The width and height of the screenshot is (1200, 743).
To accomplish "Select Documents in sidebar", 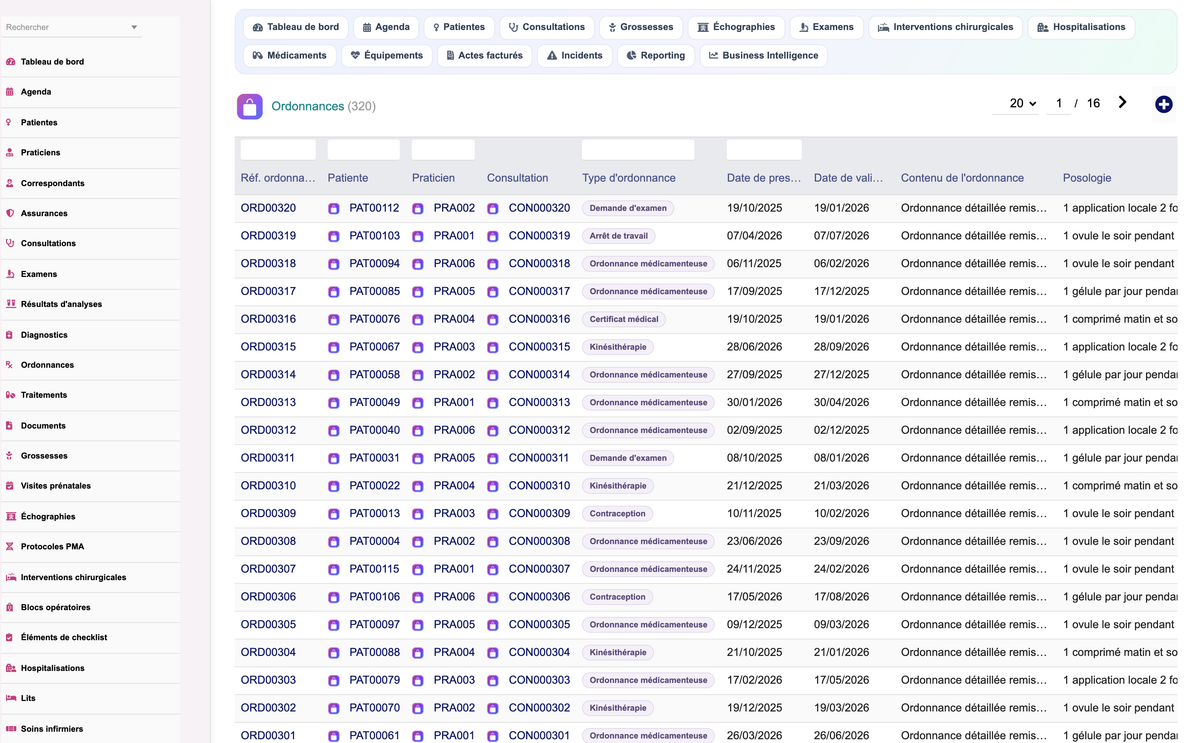I will pos(90,426).
